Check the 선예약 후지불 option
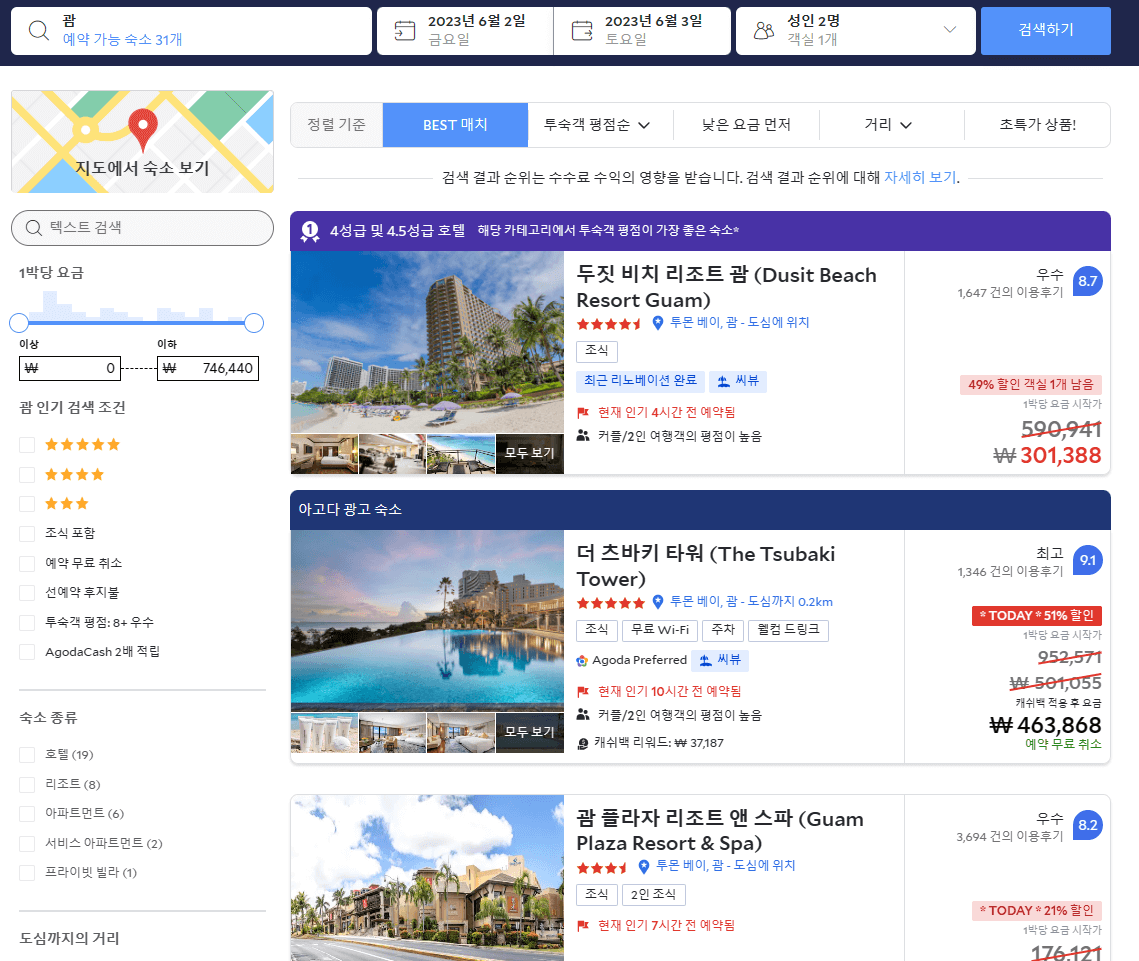1139x961 pixels. pyautogui.click(x=27, y=593)
